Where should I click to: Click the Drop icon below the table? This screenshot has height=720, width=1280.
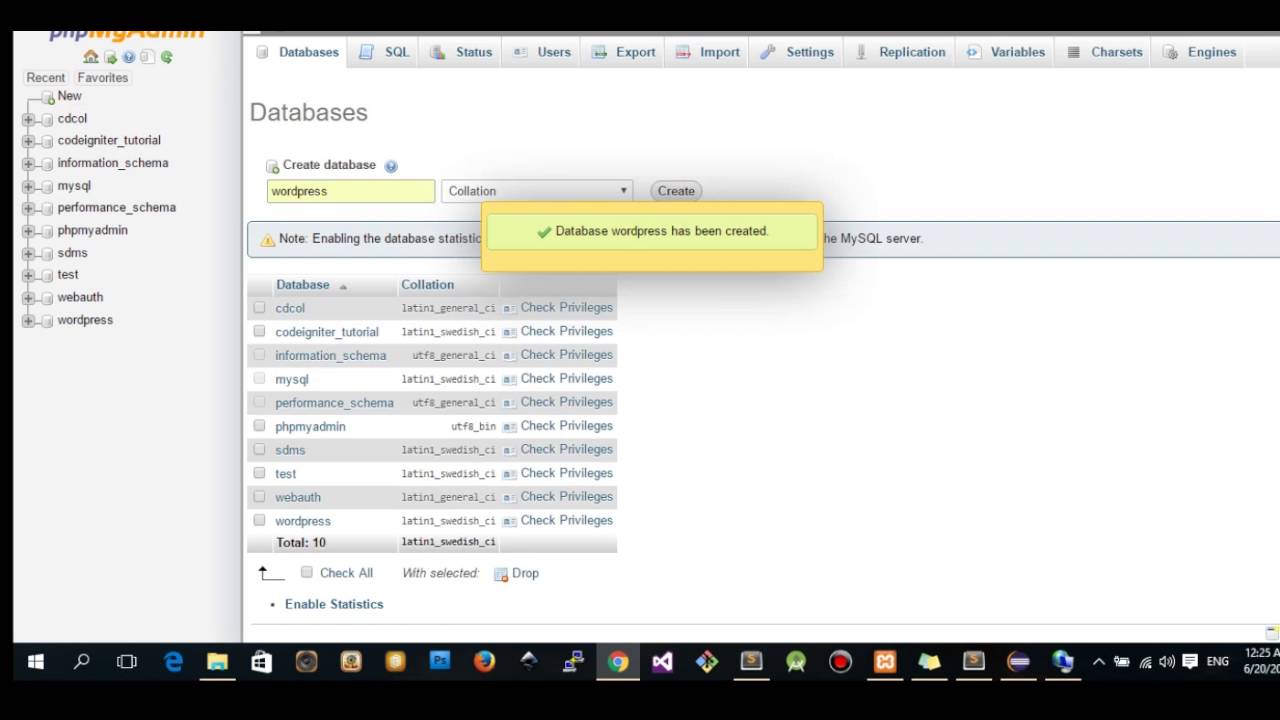click(501, 574)
